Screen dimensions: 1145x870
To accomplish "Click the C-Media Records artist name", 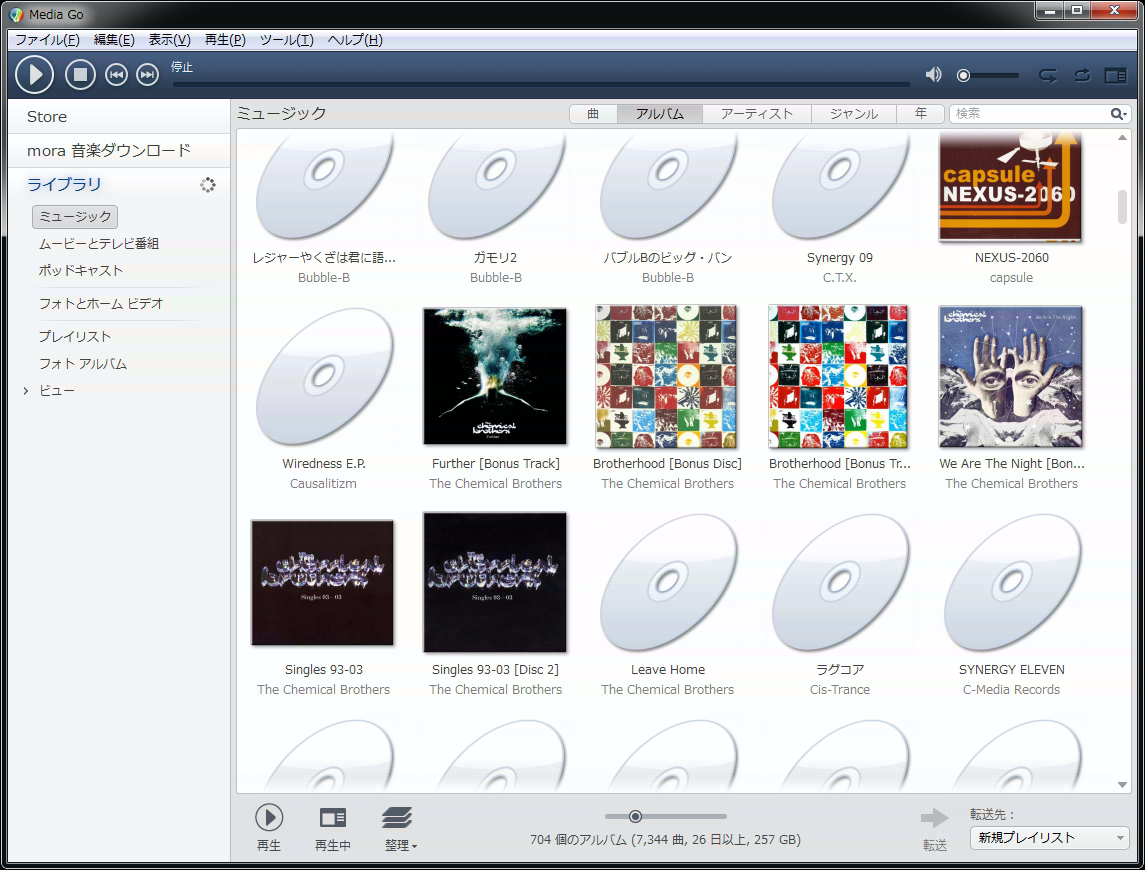I will click(x=1011, y=690).
